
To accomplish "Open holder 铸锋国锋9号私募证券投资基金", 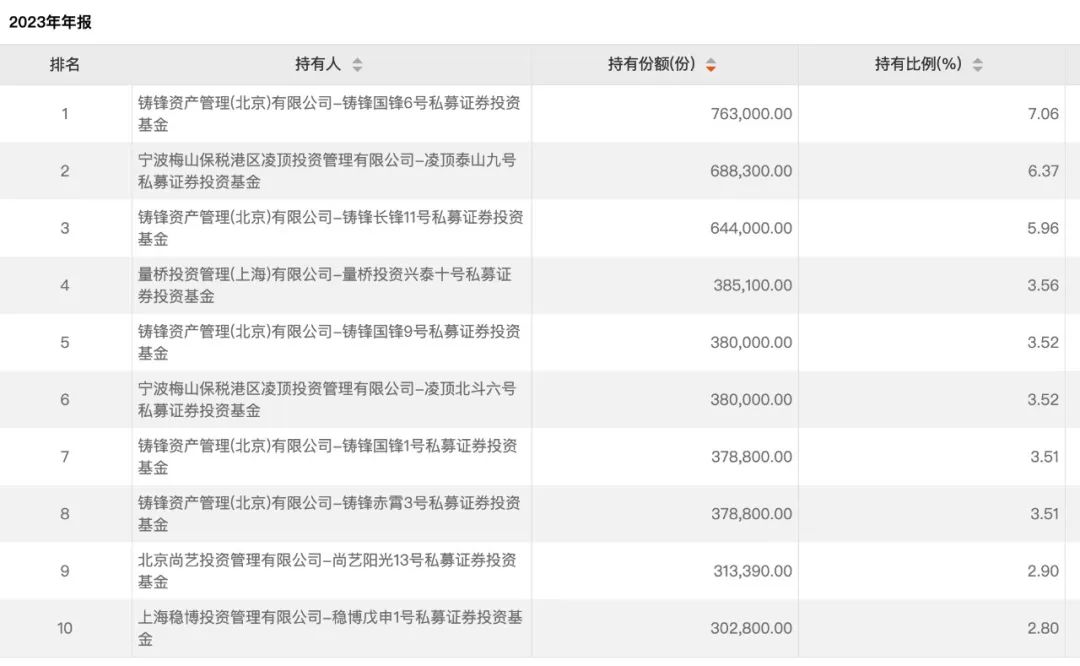I will tap(328, 342).
